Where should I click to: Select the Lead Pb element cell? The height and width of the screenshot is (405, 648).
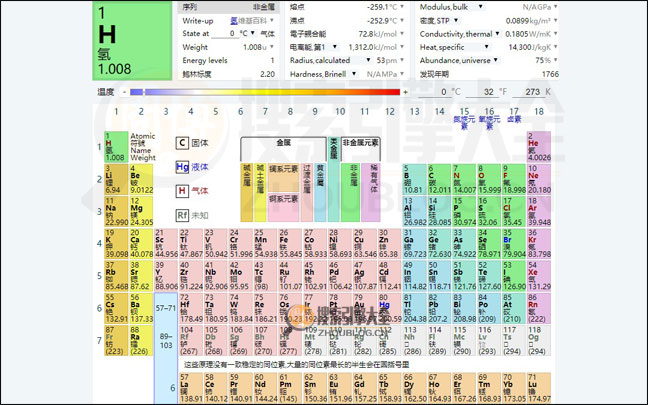[439, 308]
